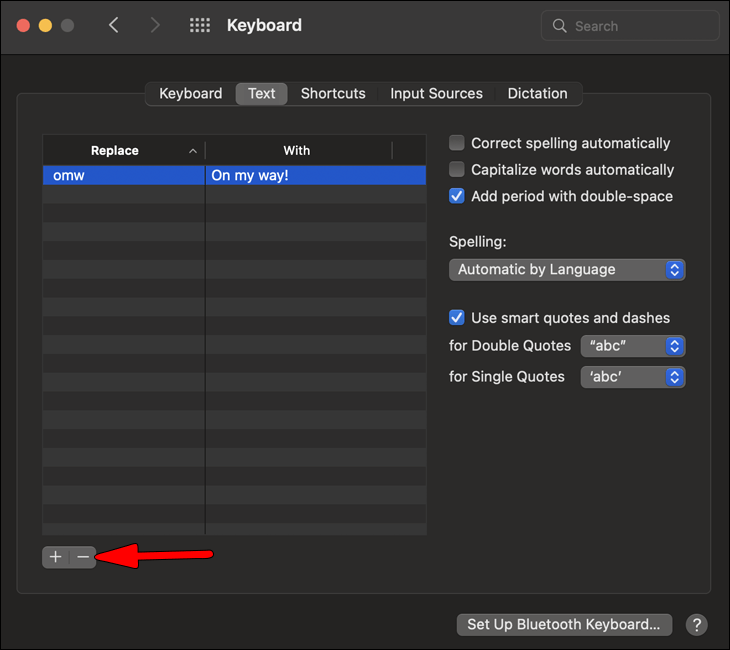The image size is (730, 650).
Task: Uncheck Use smart quotes and dashes
Action: 457,318
